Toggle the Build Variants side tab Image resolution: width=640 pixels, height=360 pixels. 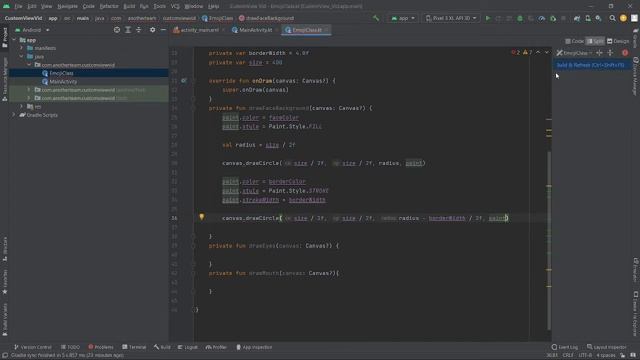pyautogui.click(x=4, y=320)
